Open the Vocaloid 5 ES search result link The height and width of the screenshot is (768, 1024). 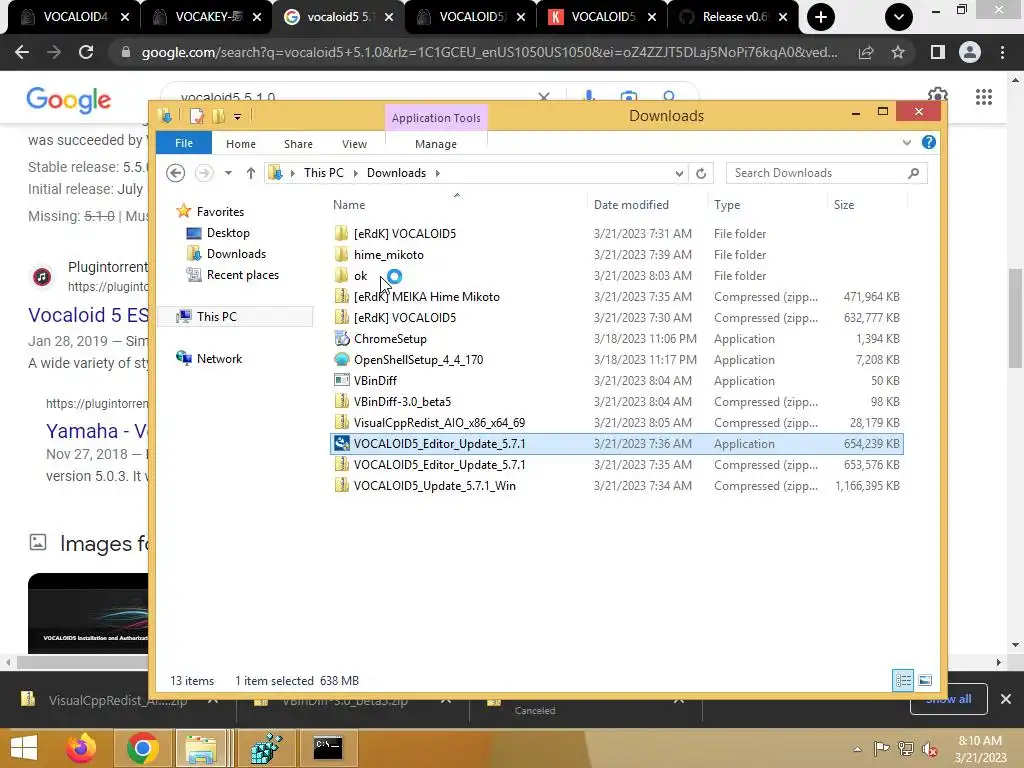(x=88, y=315)
